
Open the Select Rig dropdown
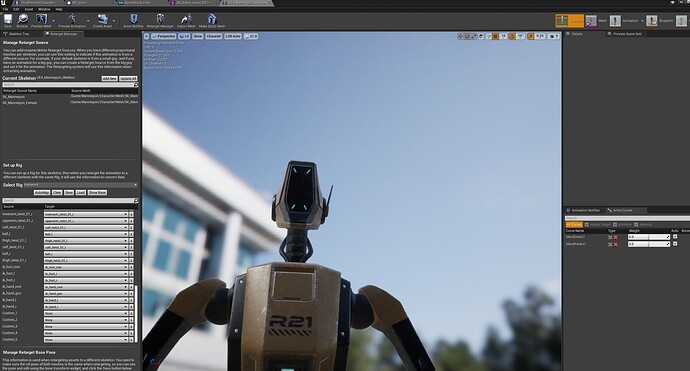[x=81, y=185]
